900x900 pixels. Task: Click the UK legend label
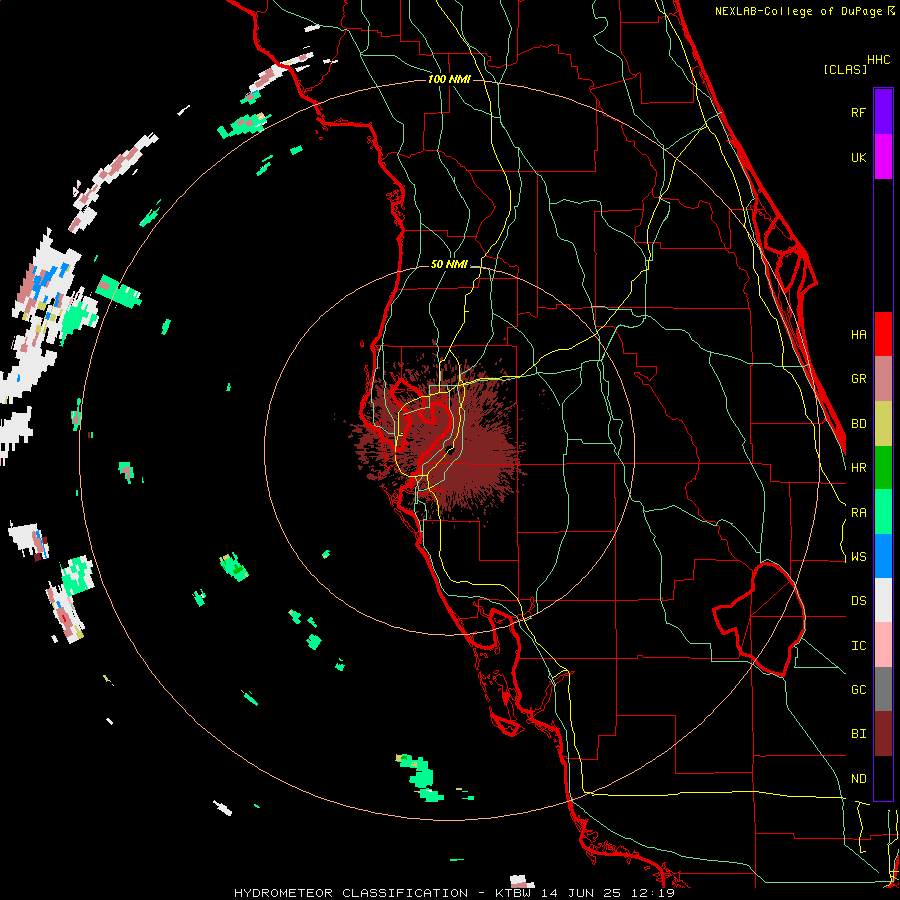[858, 157]
